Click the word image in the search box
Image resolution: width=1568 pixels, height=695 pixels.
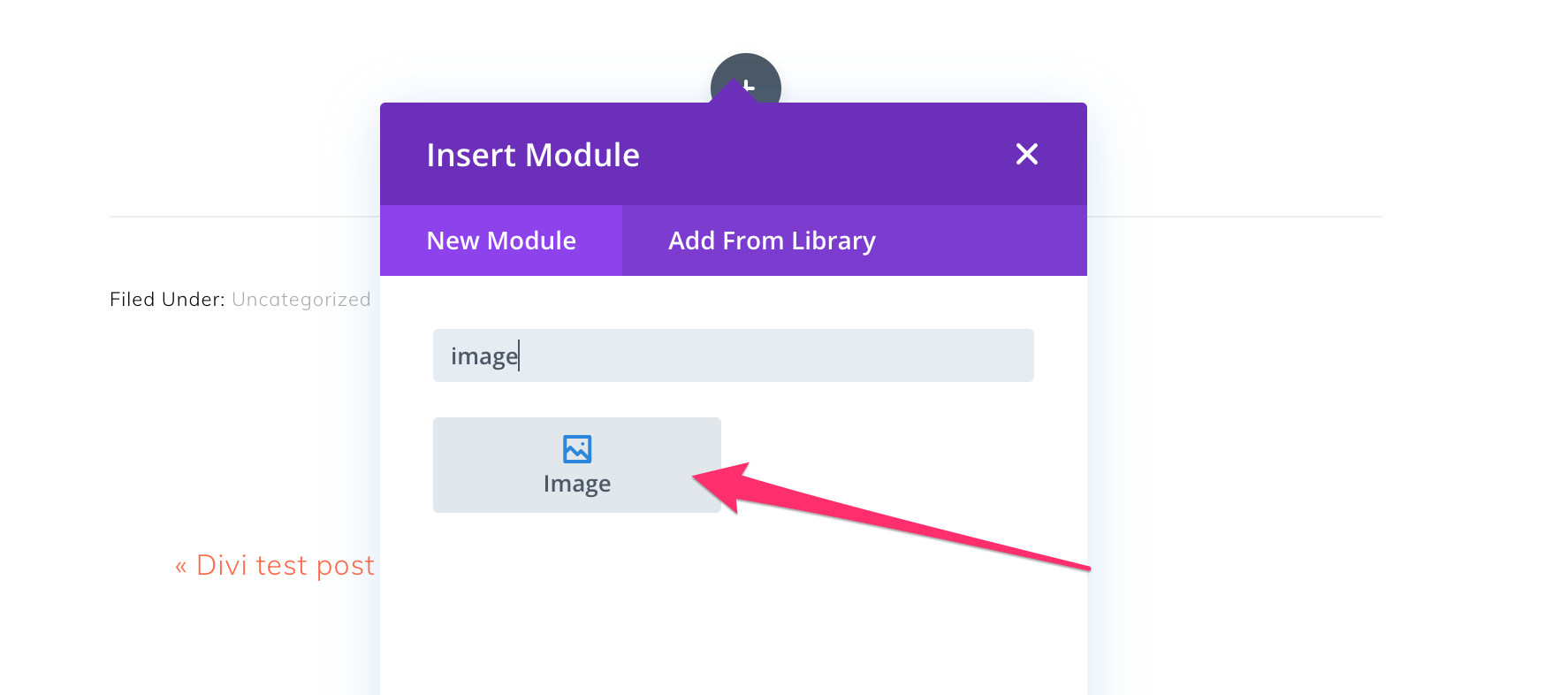pos(484,356)
